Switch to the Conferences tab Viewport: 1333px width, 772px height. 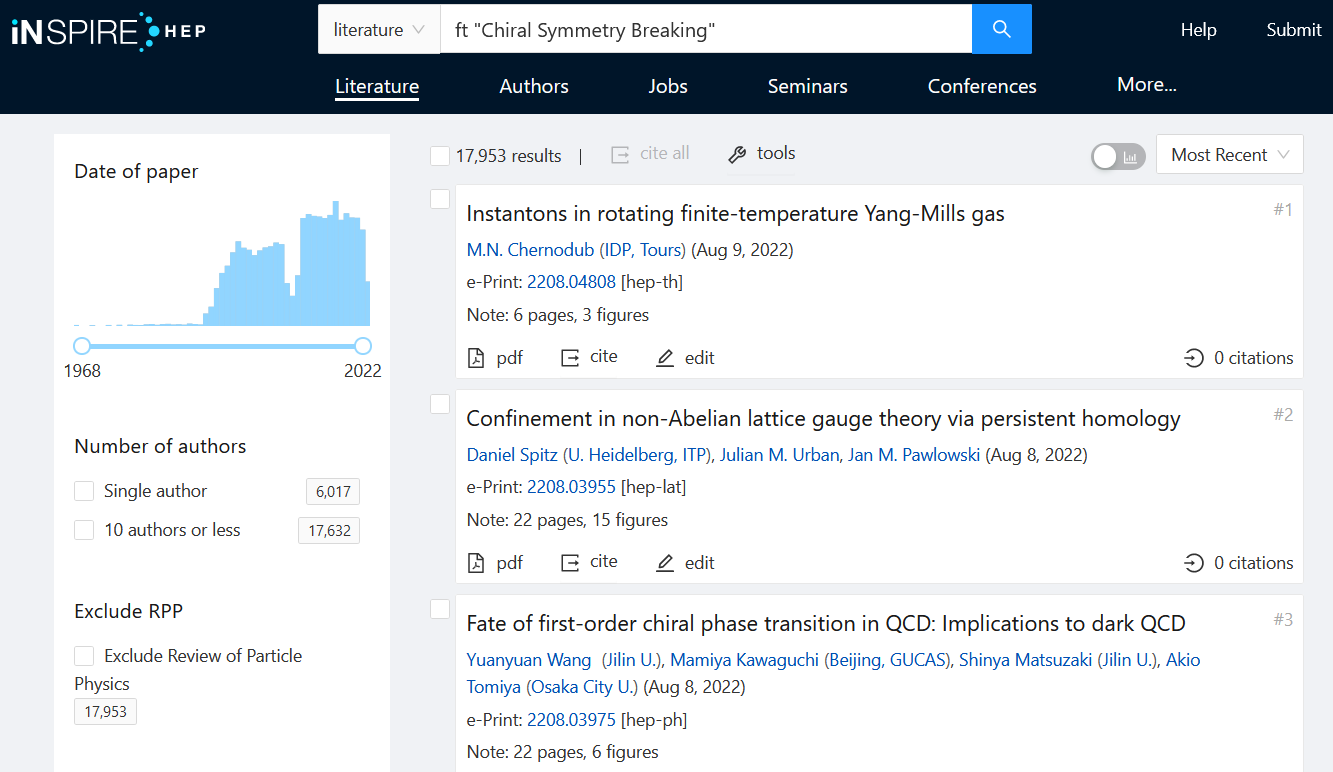tap(981, 86)
